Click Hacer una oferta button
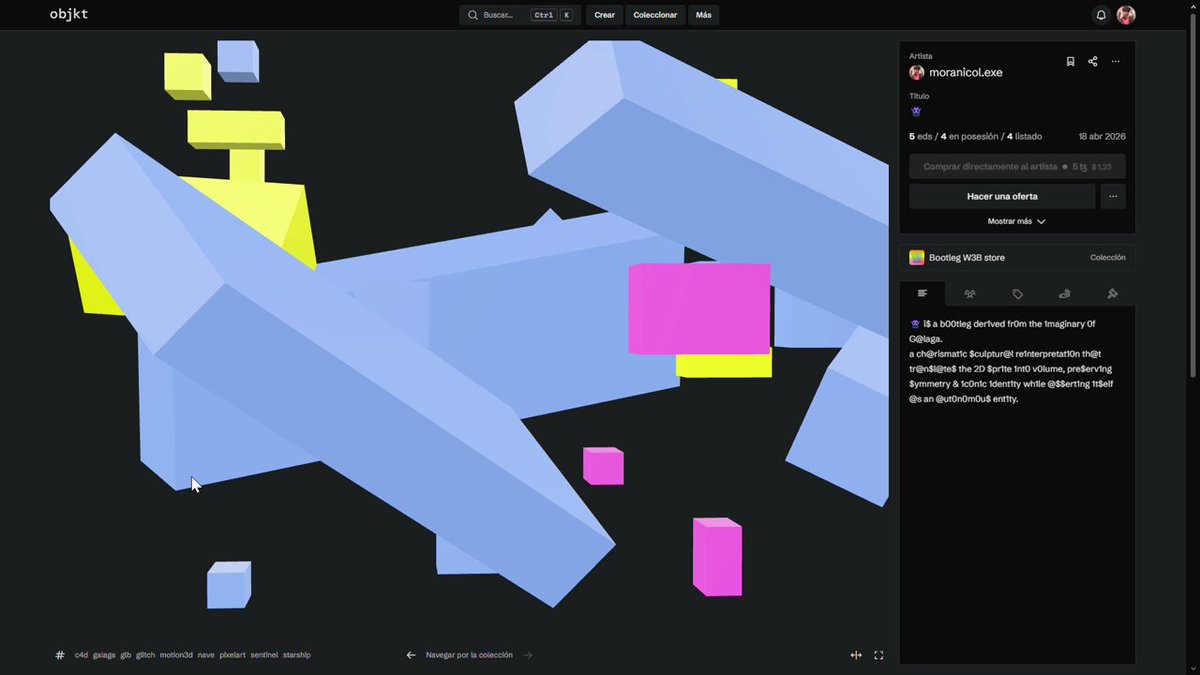Image resolution: width=1200 pixels, height=675 pixels. [x=1002, y=196]
